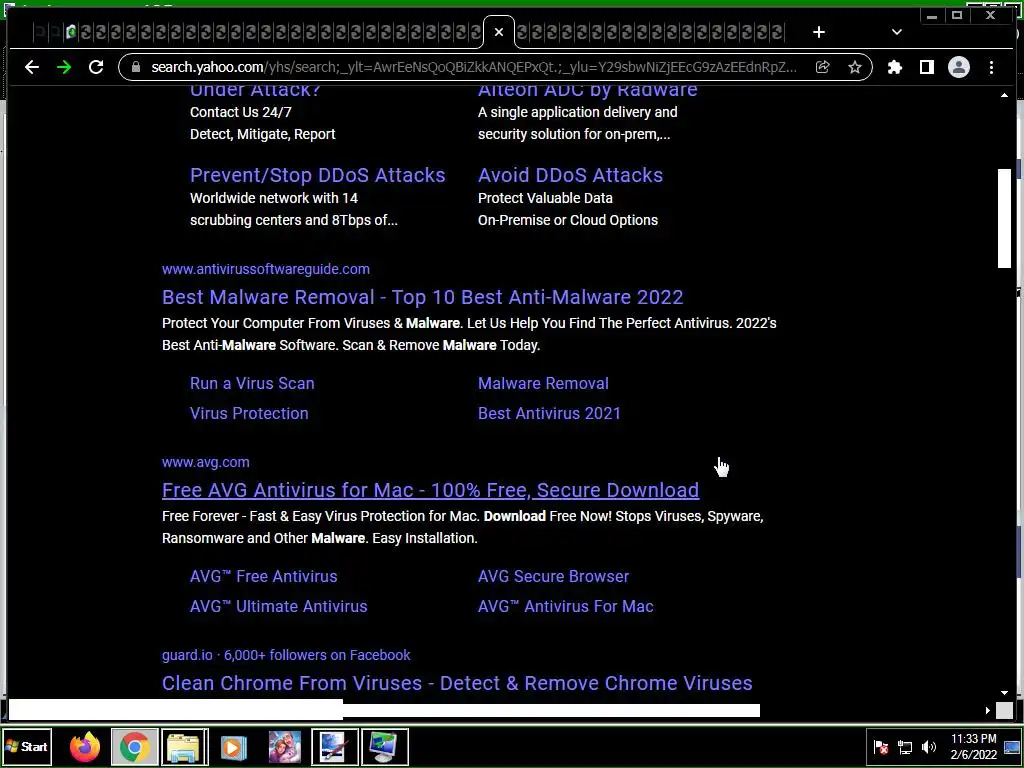Open the Paint taskbar icon
Screen dimensions: 1024x768
tap(334, 747)
